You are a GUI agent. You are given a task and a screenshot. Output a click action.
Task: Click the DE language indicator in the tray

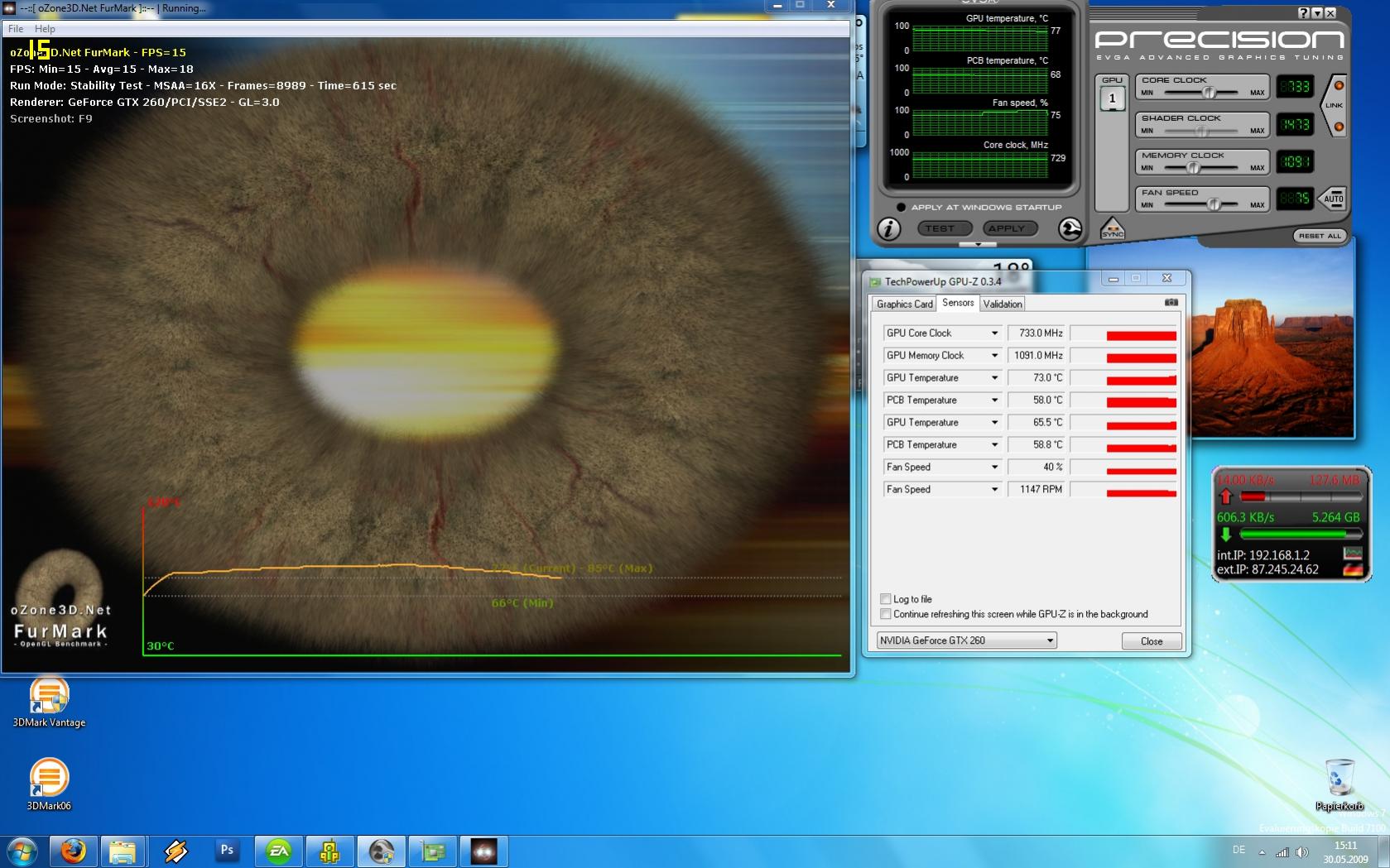(1238, 850)
